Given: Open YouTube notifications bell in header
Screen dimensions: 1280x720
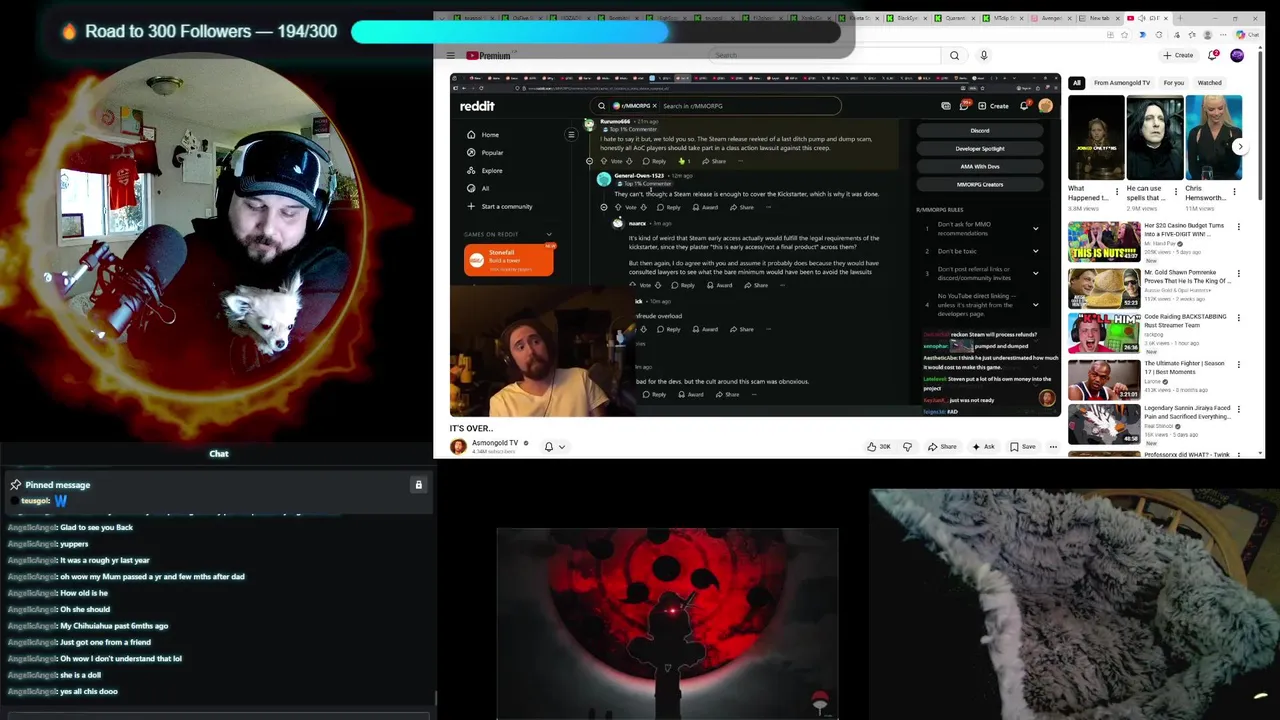Looking at the screenshot, I should (x=1213, y=55).
